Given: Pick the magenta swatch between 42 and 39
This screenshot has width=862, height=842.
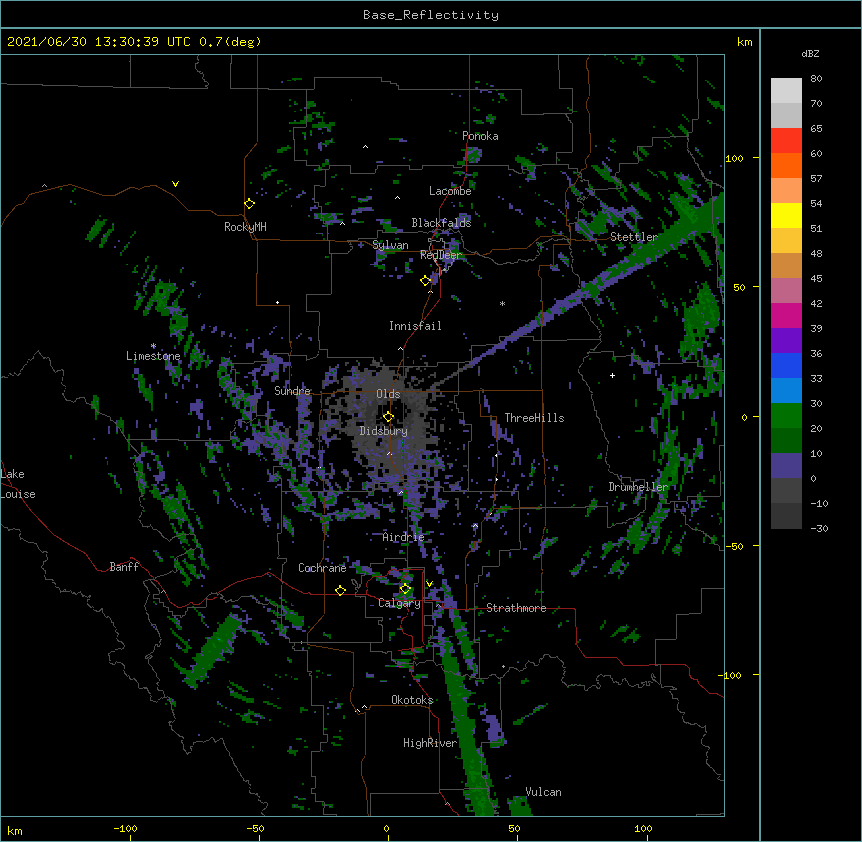Looking at the screenshot, I should point(786,316).
